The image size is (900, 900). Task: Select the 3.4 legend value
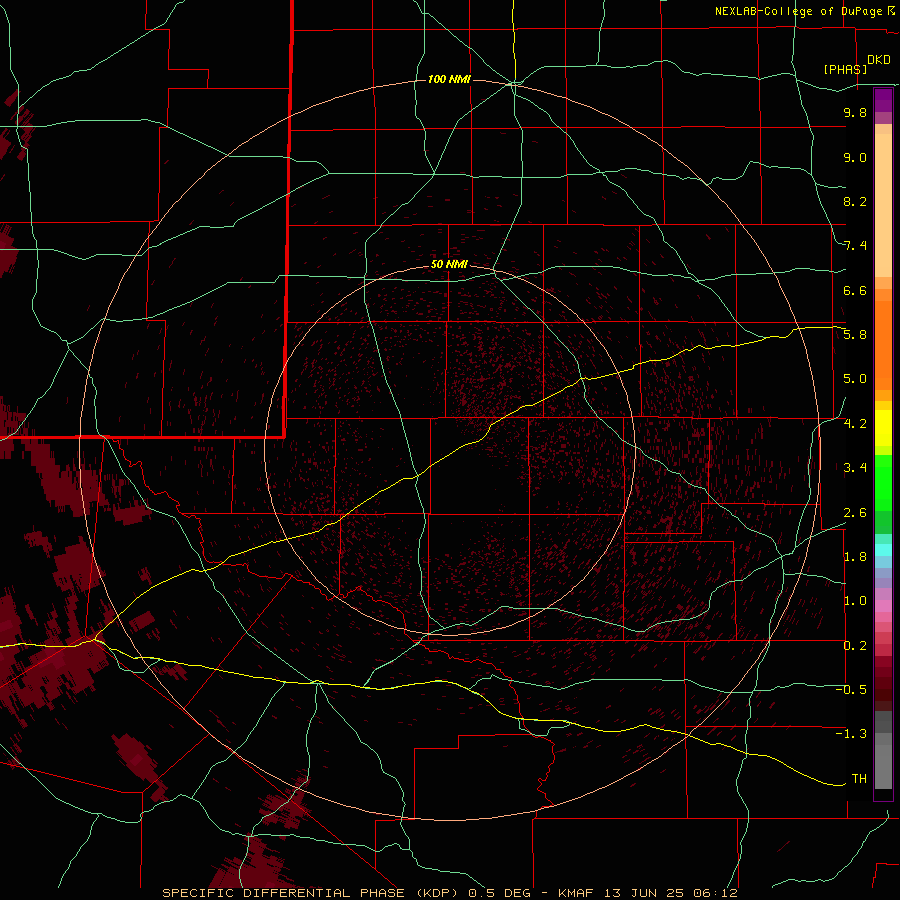[x=855, y=468]
